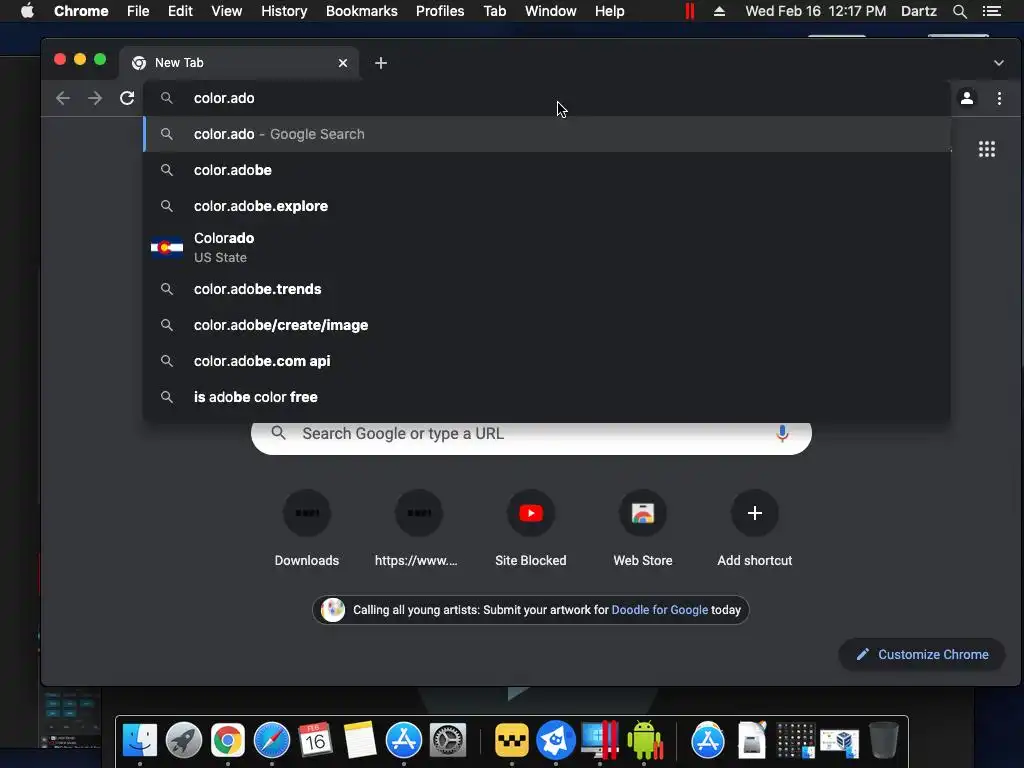1024x768 pixels.
Task: Select the color.ado Google Search suggestion
Action: (x=547, y=134)
